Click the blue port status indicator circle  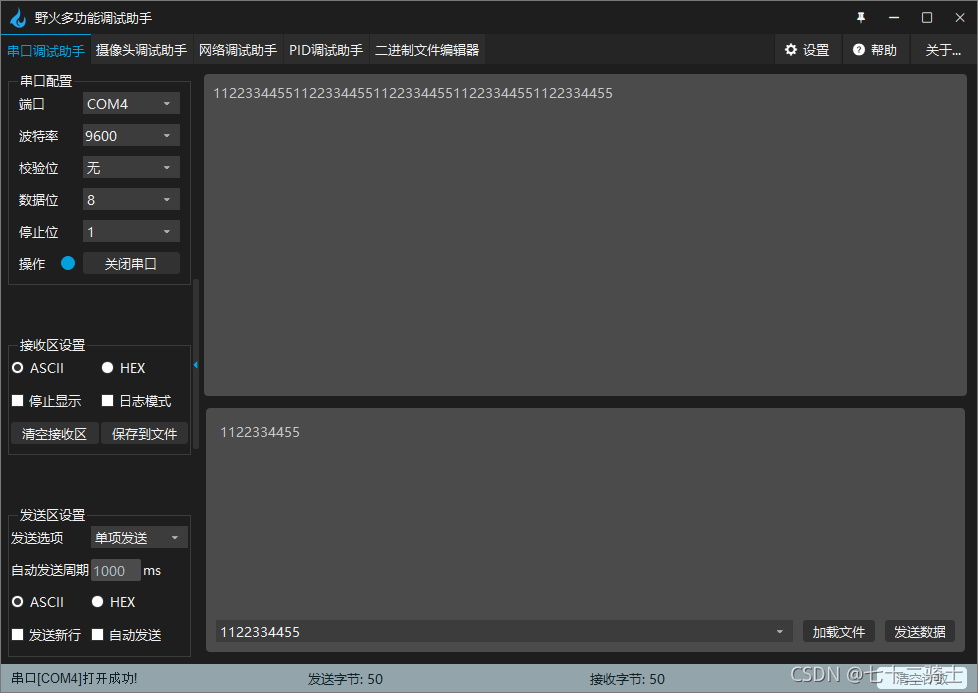tap(68, 263)
